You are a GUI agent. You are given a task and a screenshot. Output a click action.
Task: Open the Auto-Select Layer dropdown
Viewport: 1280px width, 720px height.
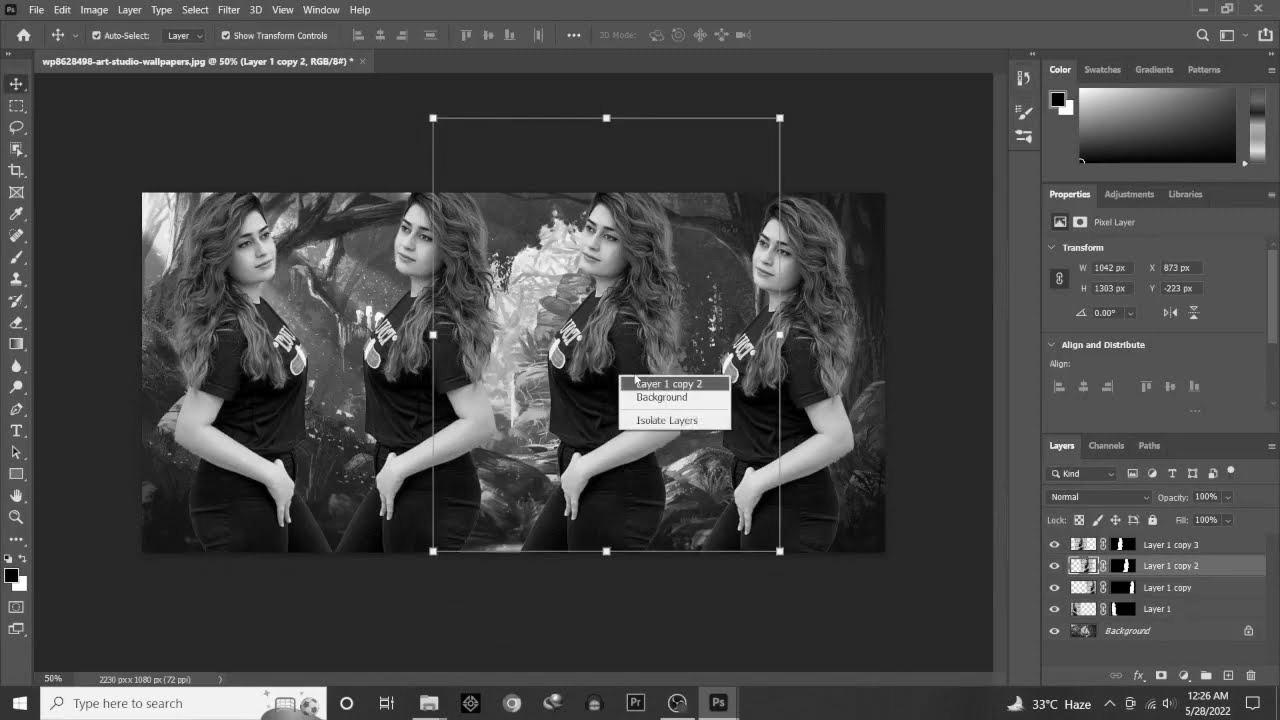185,35
